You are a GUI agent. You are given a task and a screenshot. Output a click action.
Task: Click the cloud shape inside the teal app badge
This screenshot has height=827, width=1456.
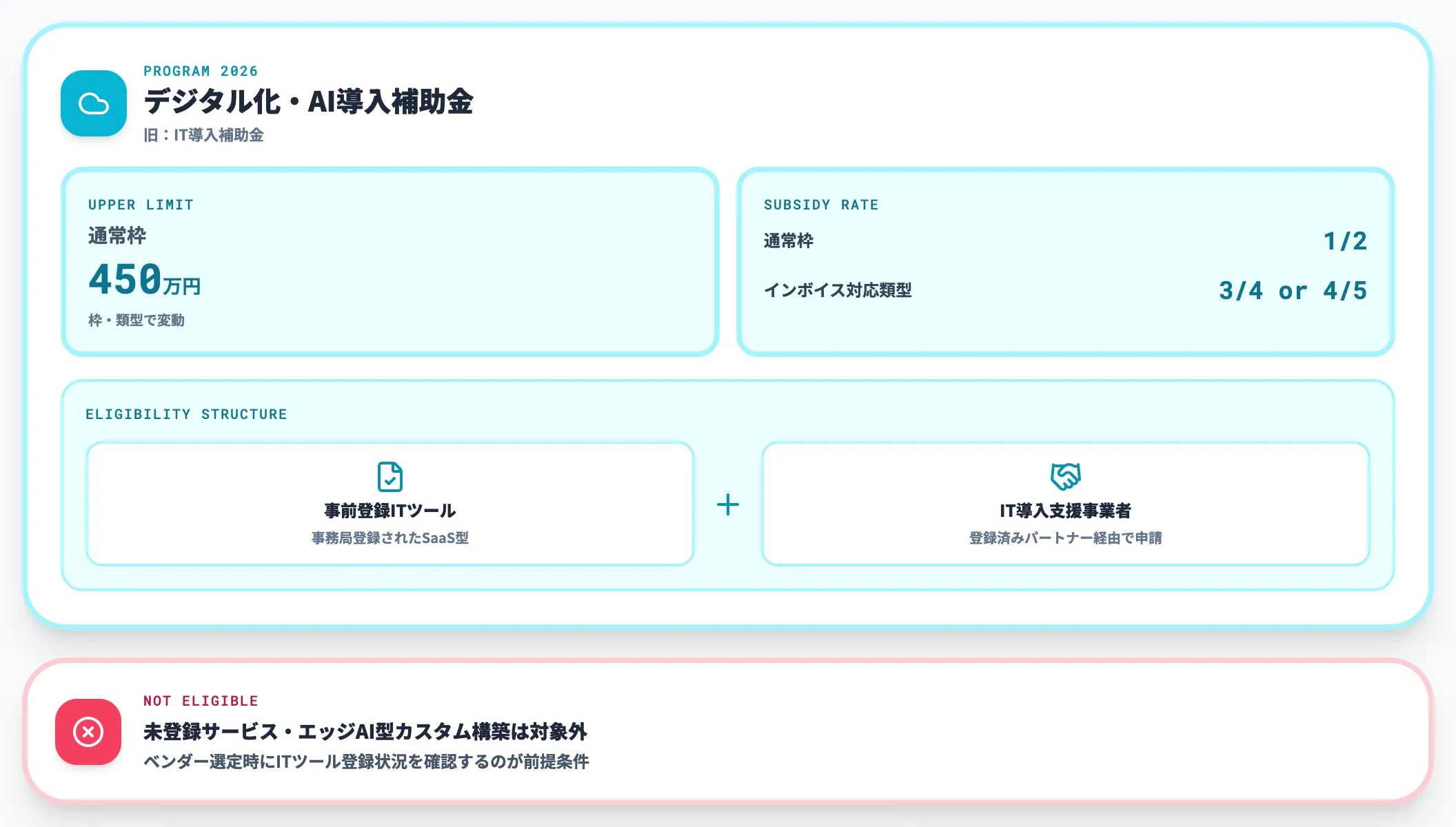(93, 103)
